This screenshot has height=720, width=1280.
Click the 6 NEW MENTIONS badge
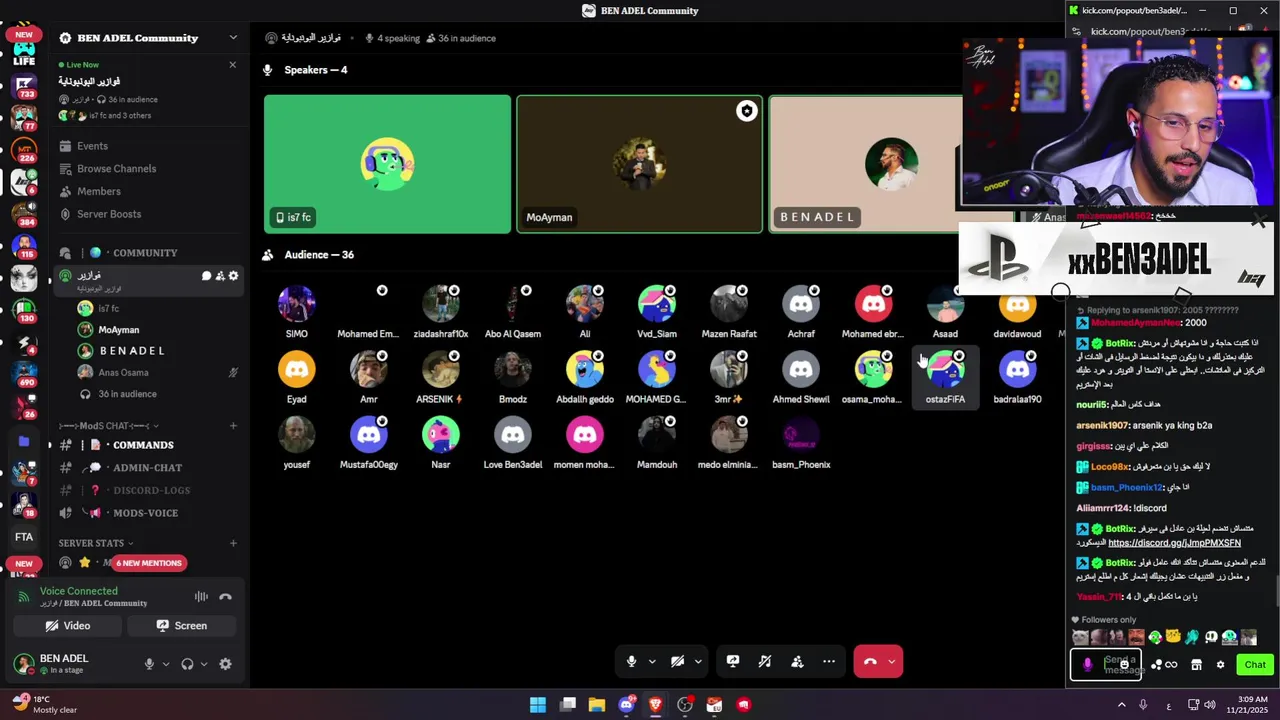149,563
